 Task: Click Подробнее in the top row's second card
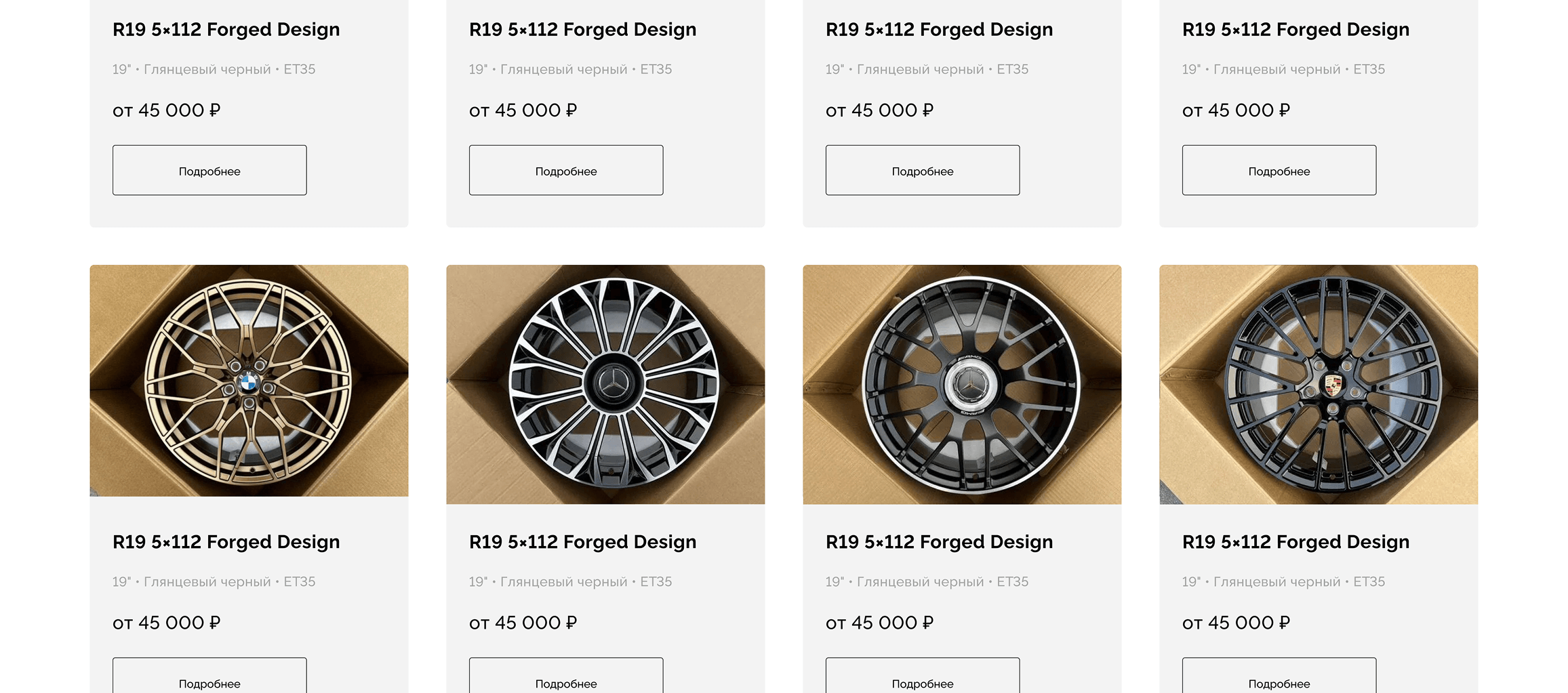[x=566, y=171]
